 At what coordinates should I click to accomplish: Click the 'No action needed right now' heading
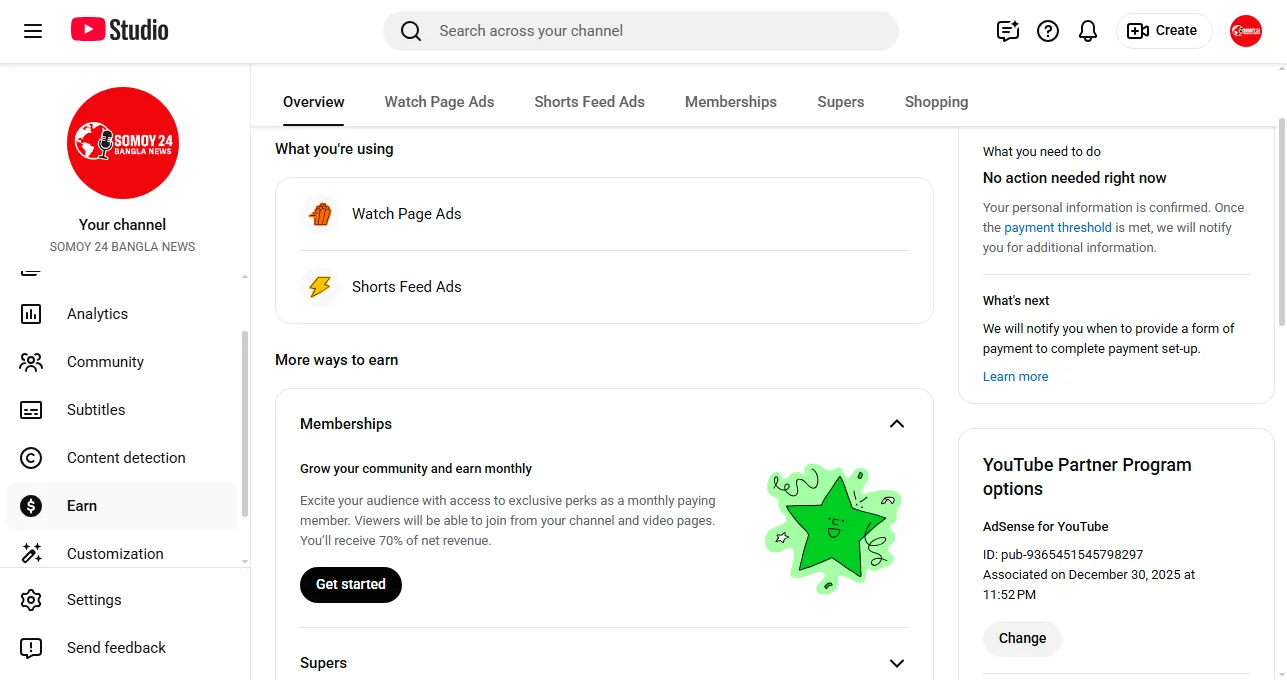click(1075, 178)
